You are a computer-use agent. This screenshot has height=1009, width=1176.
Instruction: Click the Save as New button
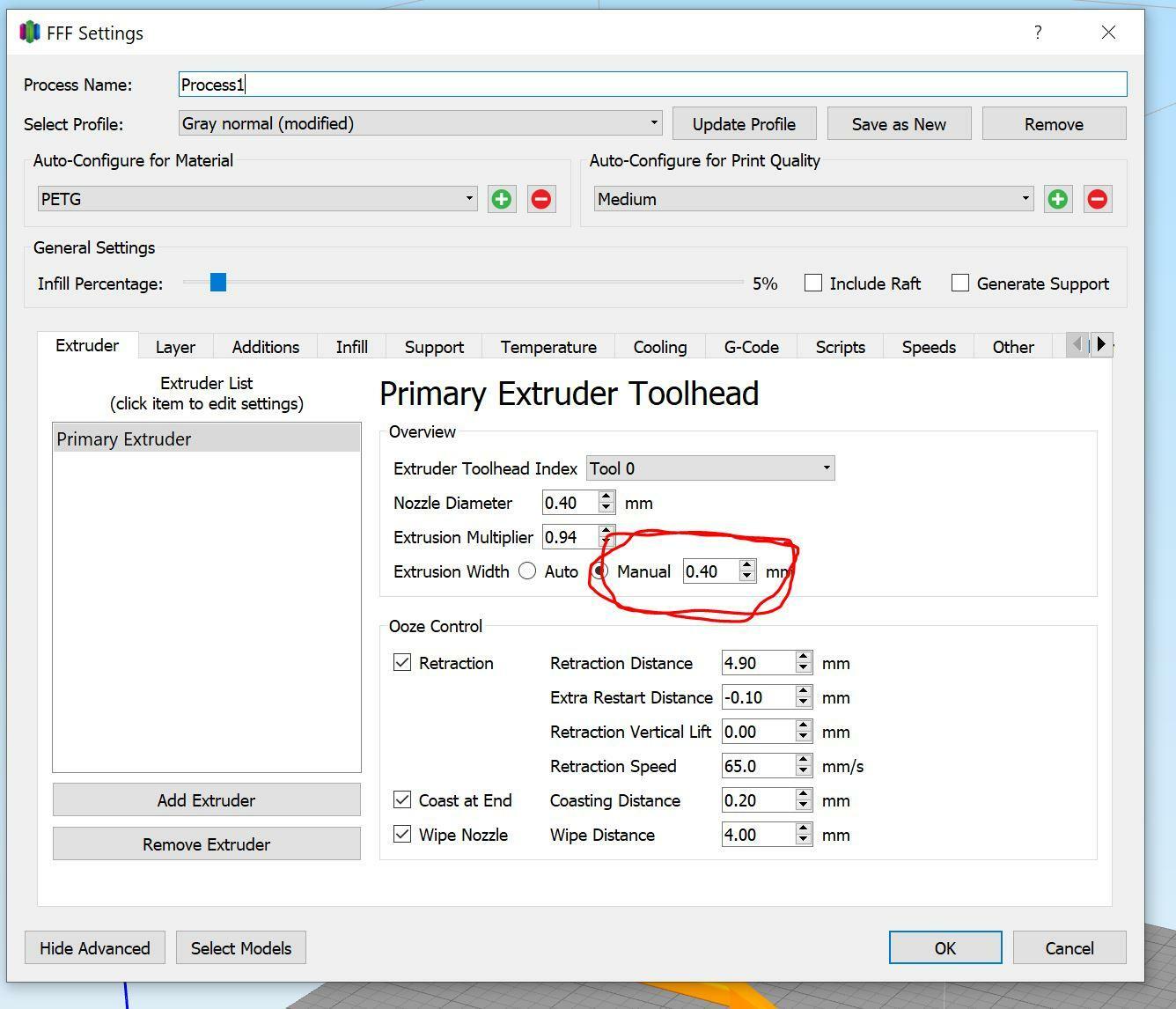[899, 123]
